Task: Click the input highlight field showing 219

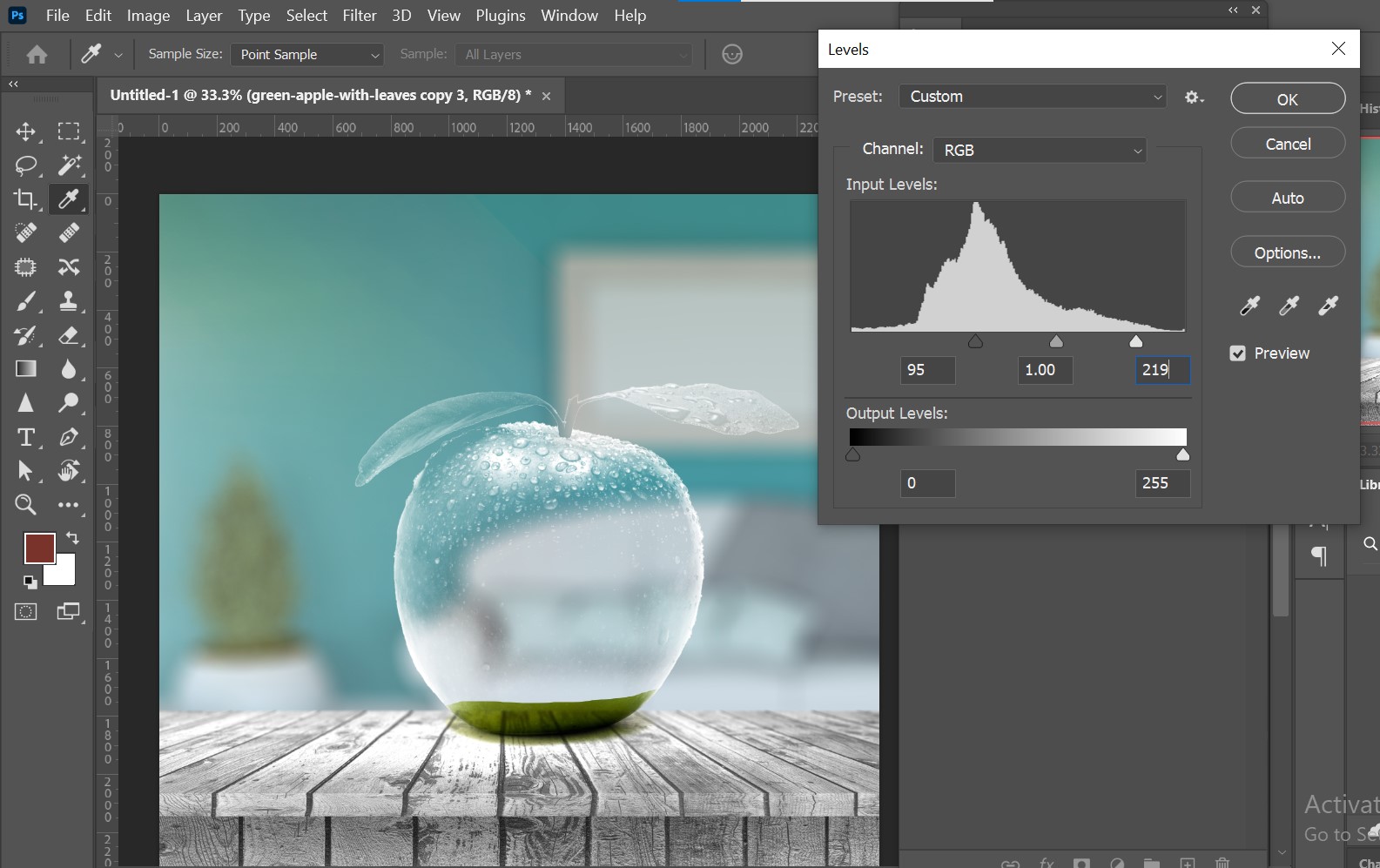Action: (1162, 370)
